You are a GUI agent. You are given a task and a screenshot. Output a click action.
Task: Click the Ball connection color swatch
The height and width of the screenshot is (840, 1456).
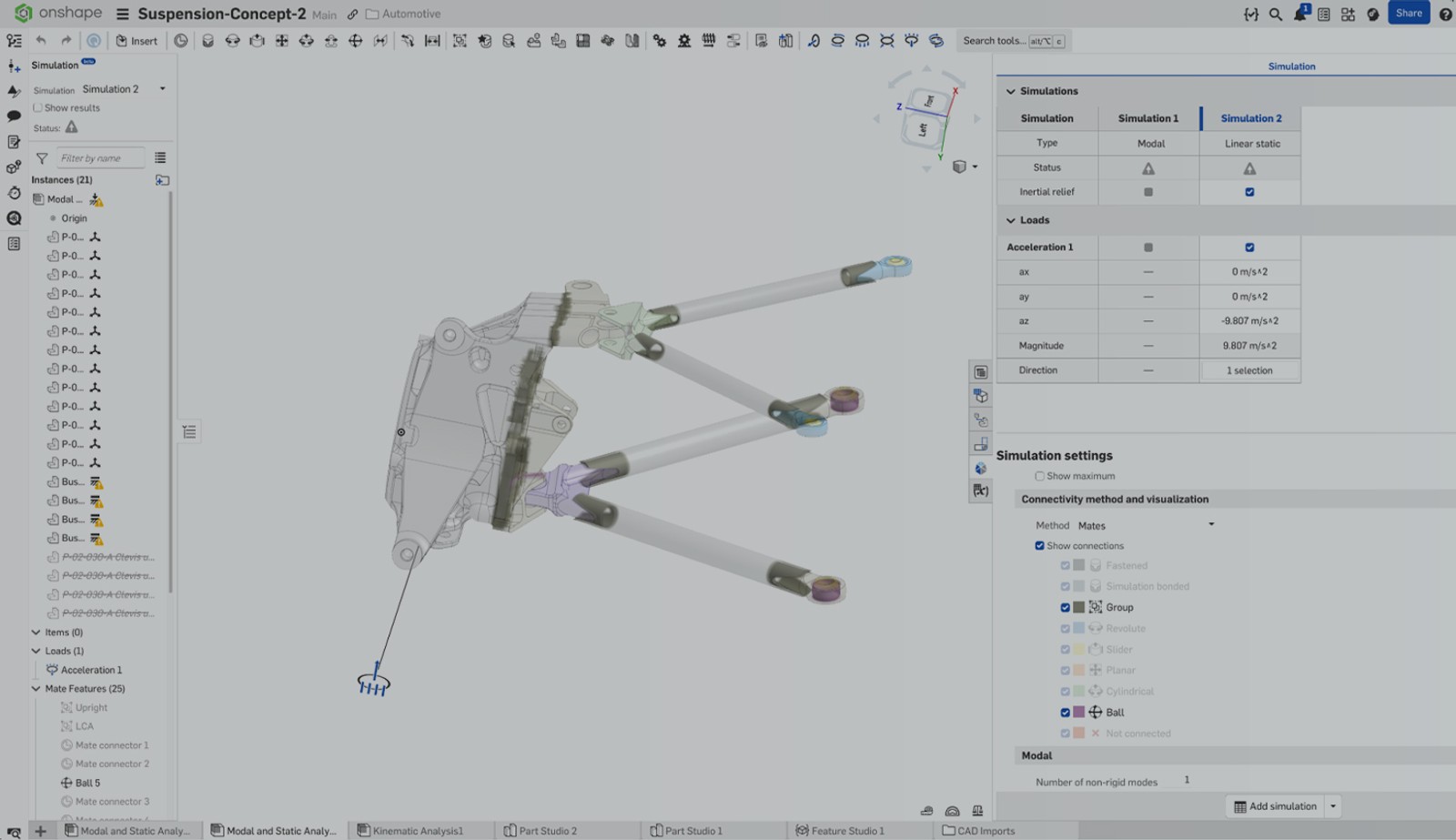[1078, 713]
